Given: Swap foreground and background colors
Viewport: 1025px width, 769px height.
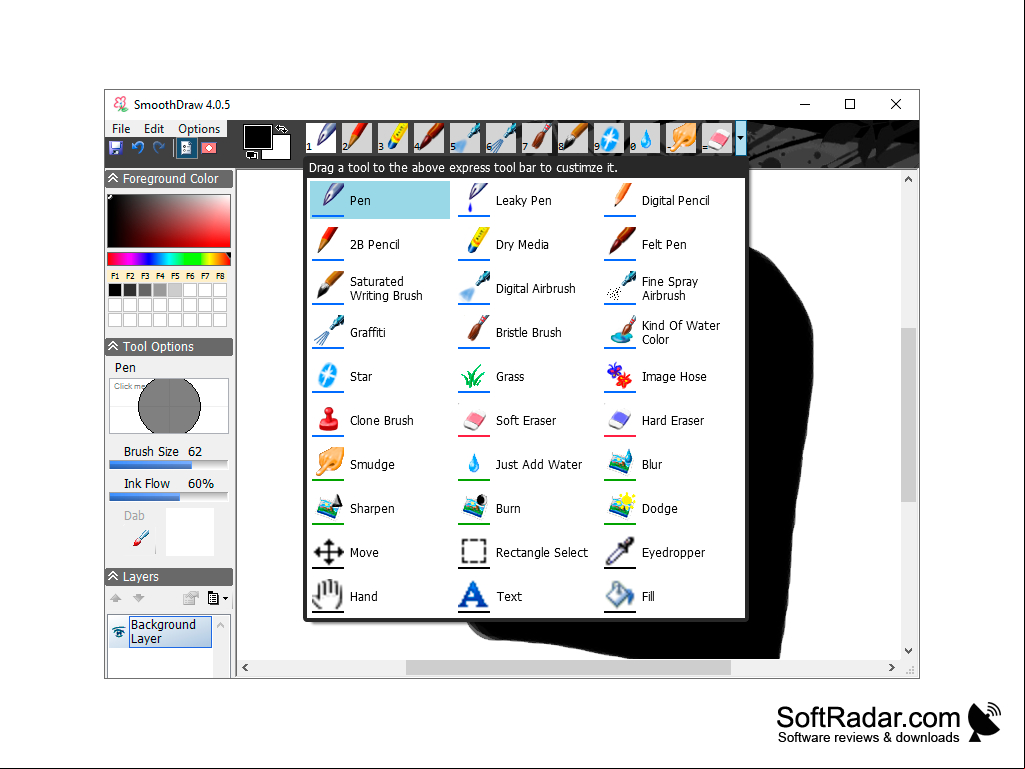Looking at the screenshot, I should [282, 129].
